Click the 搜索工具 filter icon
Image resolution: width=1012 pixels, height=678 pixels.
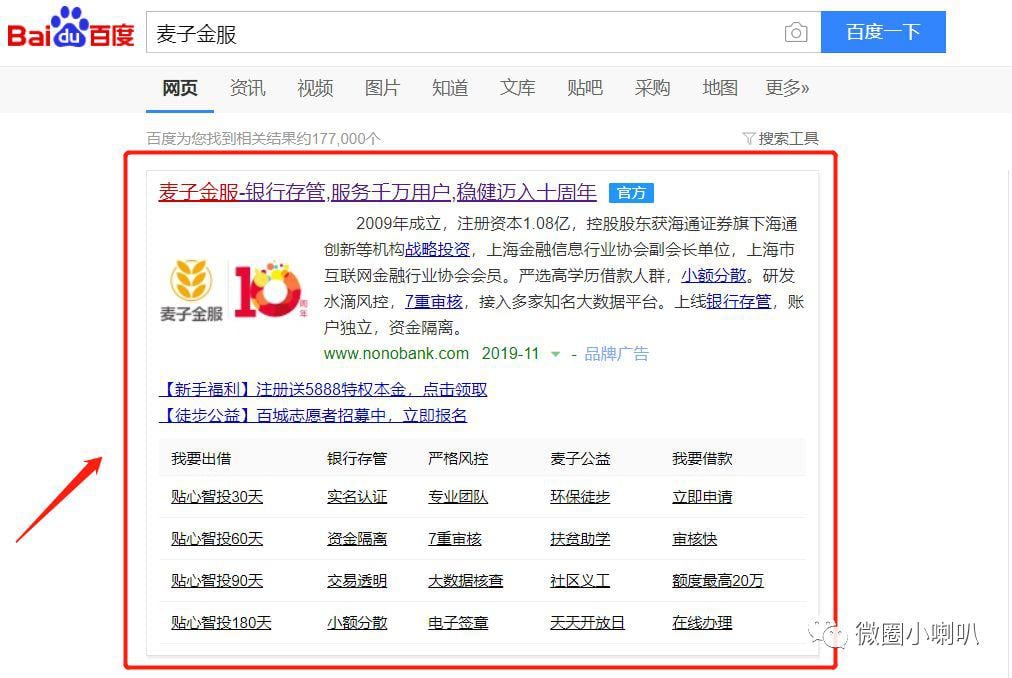click(749, 138)
